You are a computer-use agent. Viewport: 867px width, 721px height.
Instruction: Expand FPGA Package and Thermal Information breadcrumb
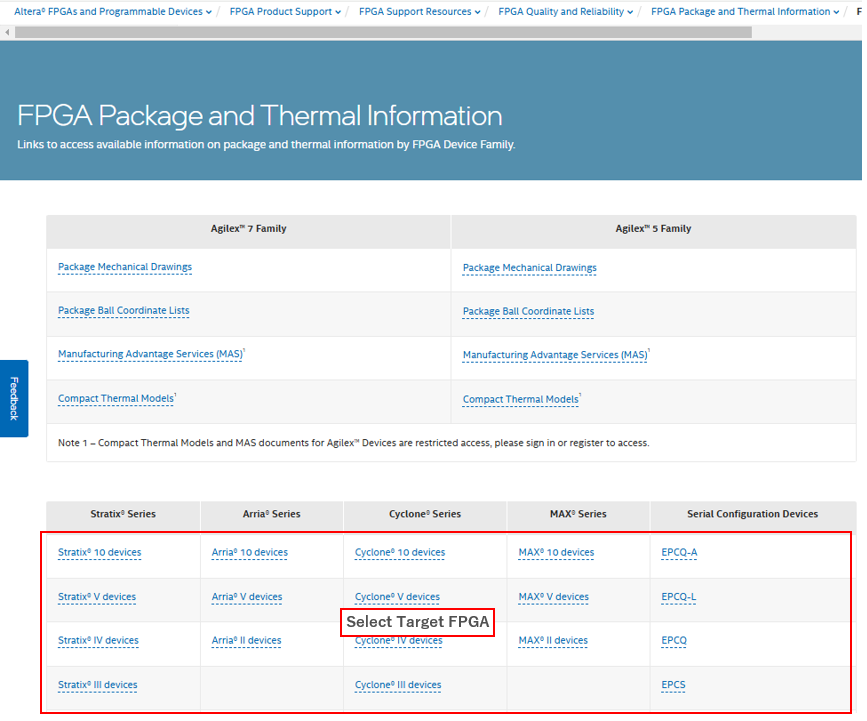click(745, 12)
